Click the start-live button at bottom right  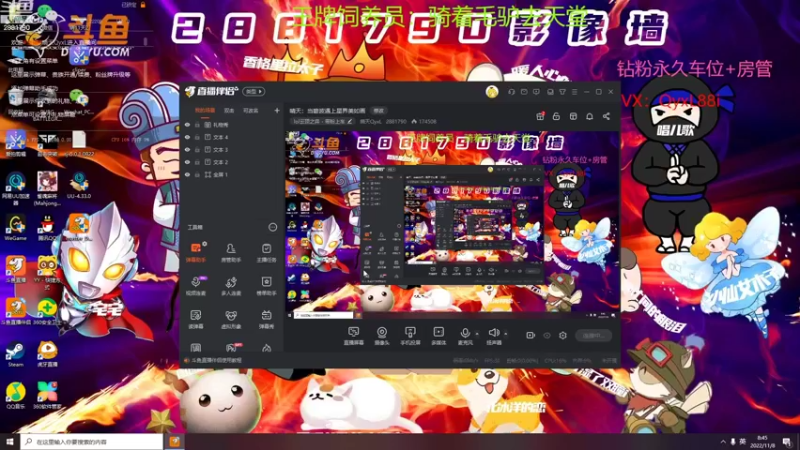coord(593,335)
